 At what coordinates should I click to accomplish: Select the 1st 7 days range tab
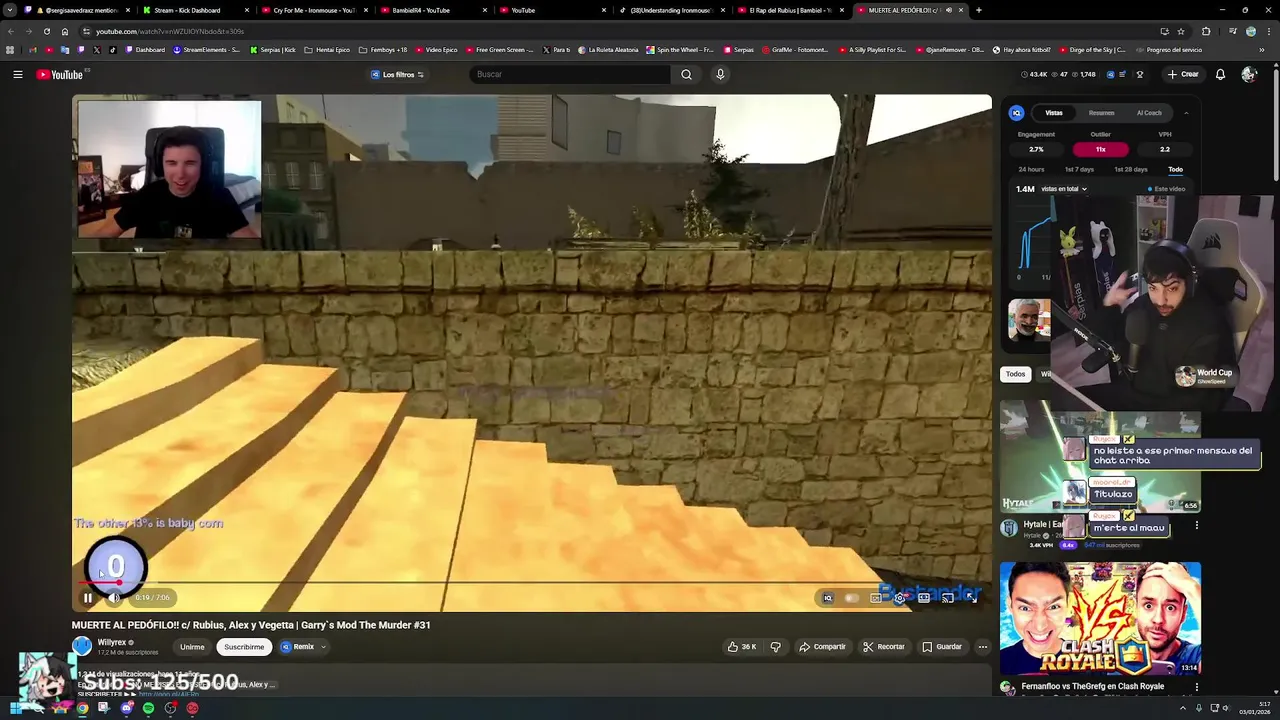coord(1079,169)
